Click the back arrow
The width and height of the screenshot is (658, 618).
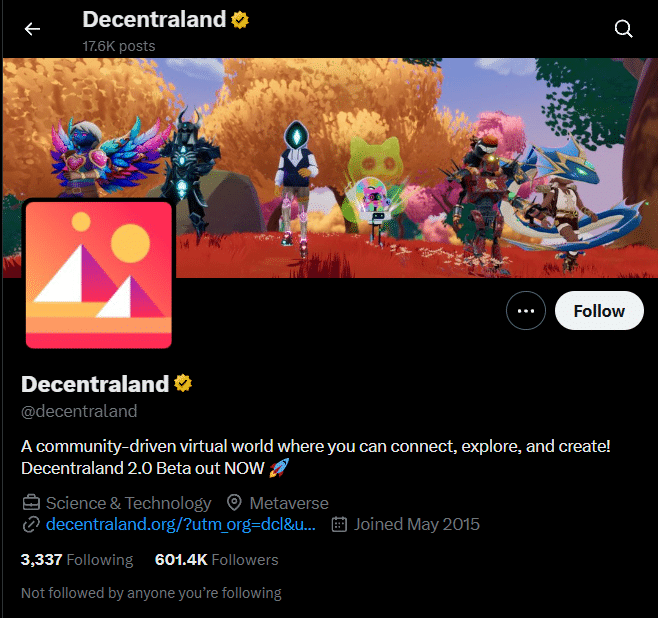pos(32,29)
